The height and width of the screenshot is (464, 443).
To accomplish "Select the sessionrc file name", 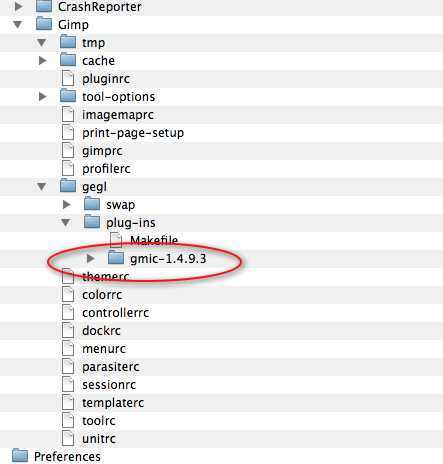I will (109, 385).
